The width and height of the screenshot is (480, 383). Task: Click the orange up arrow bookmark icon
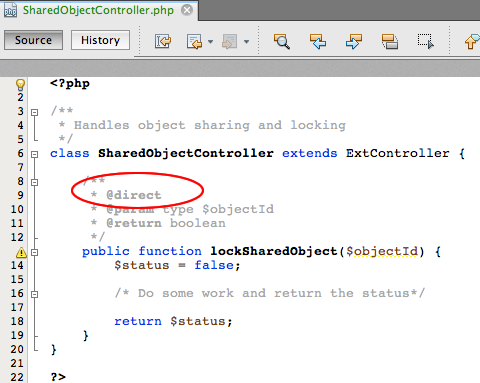pyautogui.click(x=472, y=41)
